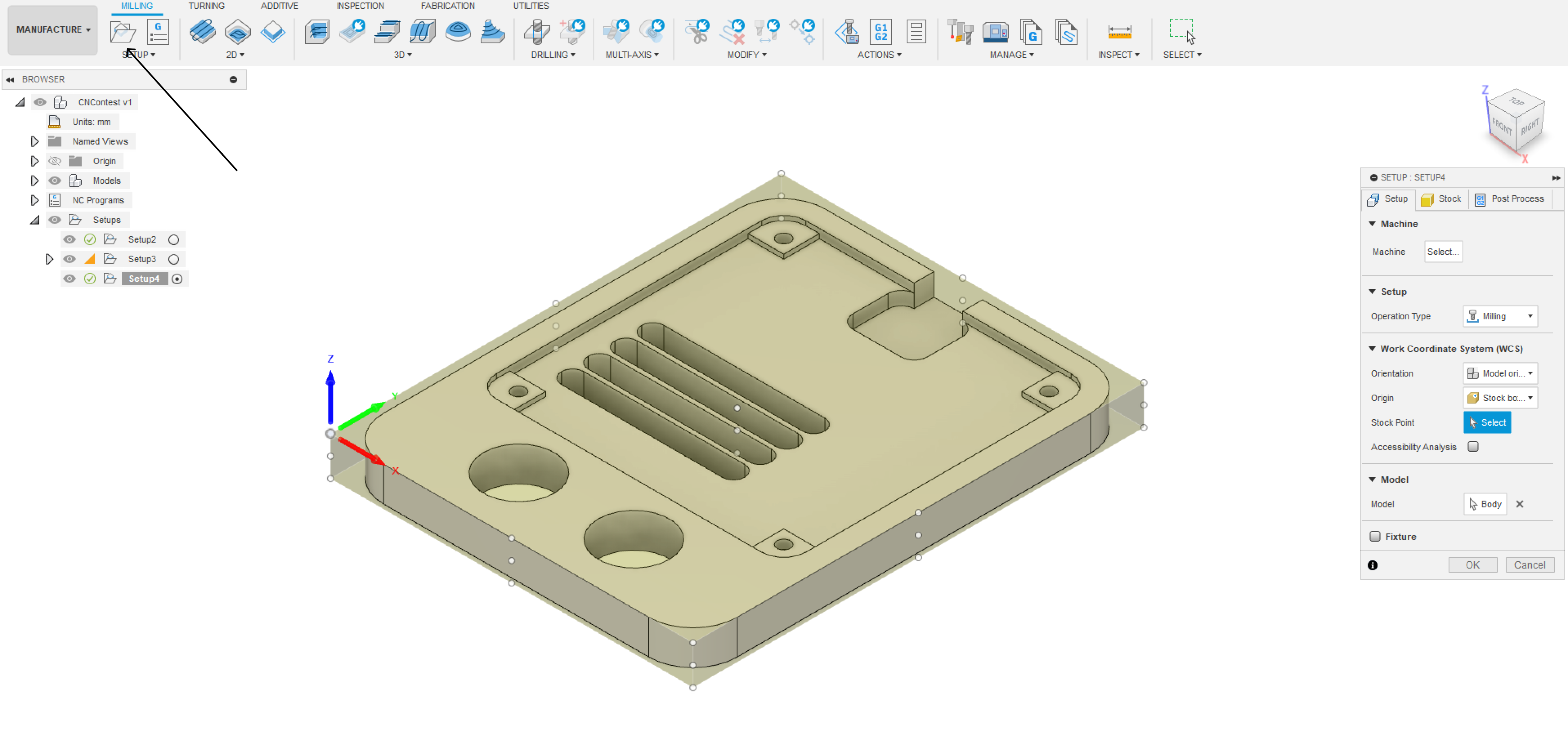This screenshot has height=745, width=1568.
Task: Open the Tool Library
Action: point(961,32)
